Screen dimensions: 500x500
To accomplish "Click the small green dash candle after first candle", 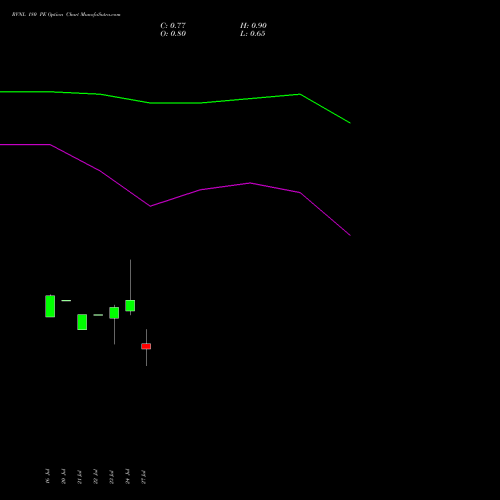I will 66,301.
